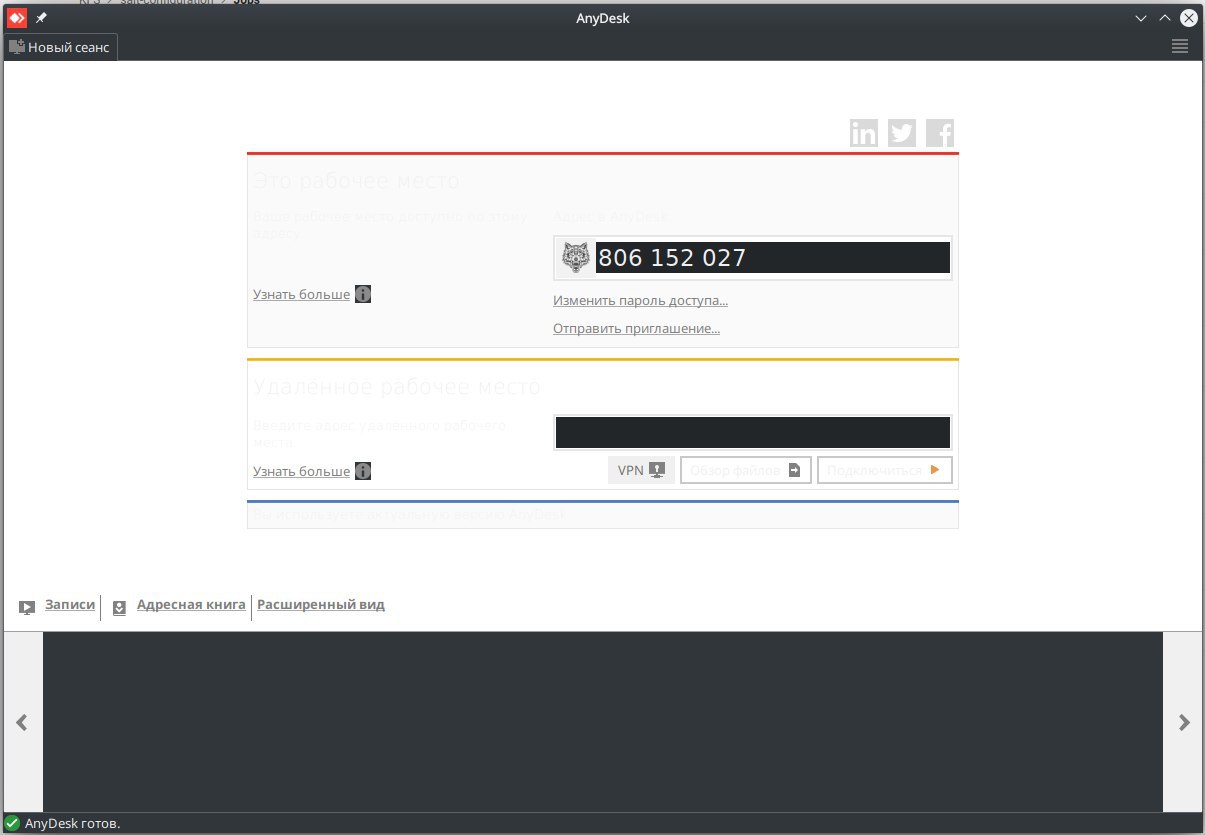Click the AnyDesk logo in title bar
The height and width of the screenshot is (835, 1205).
pos(16,18)
